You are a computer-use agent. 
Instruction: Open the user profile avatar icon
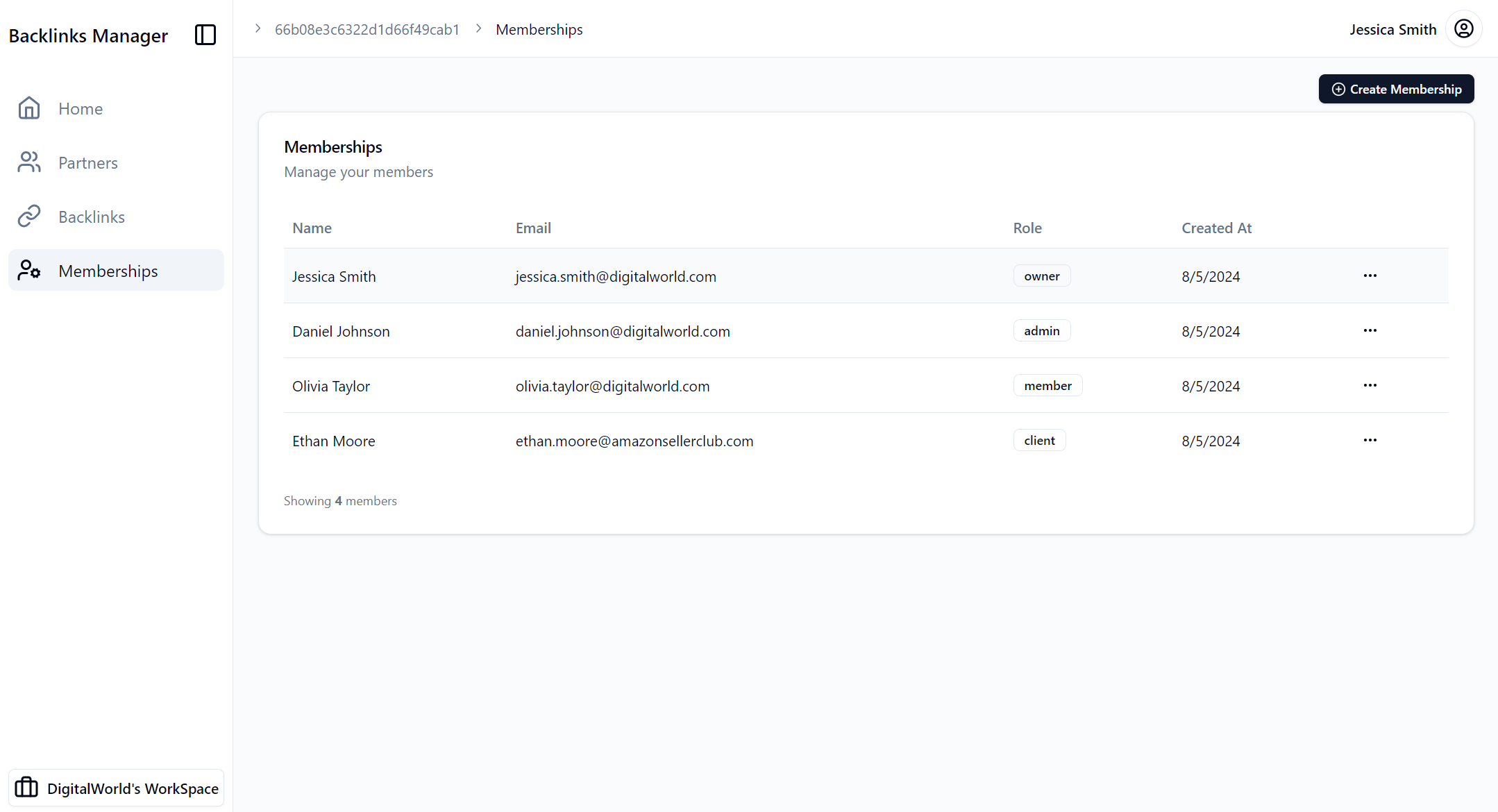1463,29
